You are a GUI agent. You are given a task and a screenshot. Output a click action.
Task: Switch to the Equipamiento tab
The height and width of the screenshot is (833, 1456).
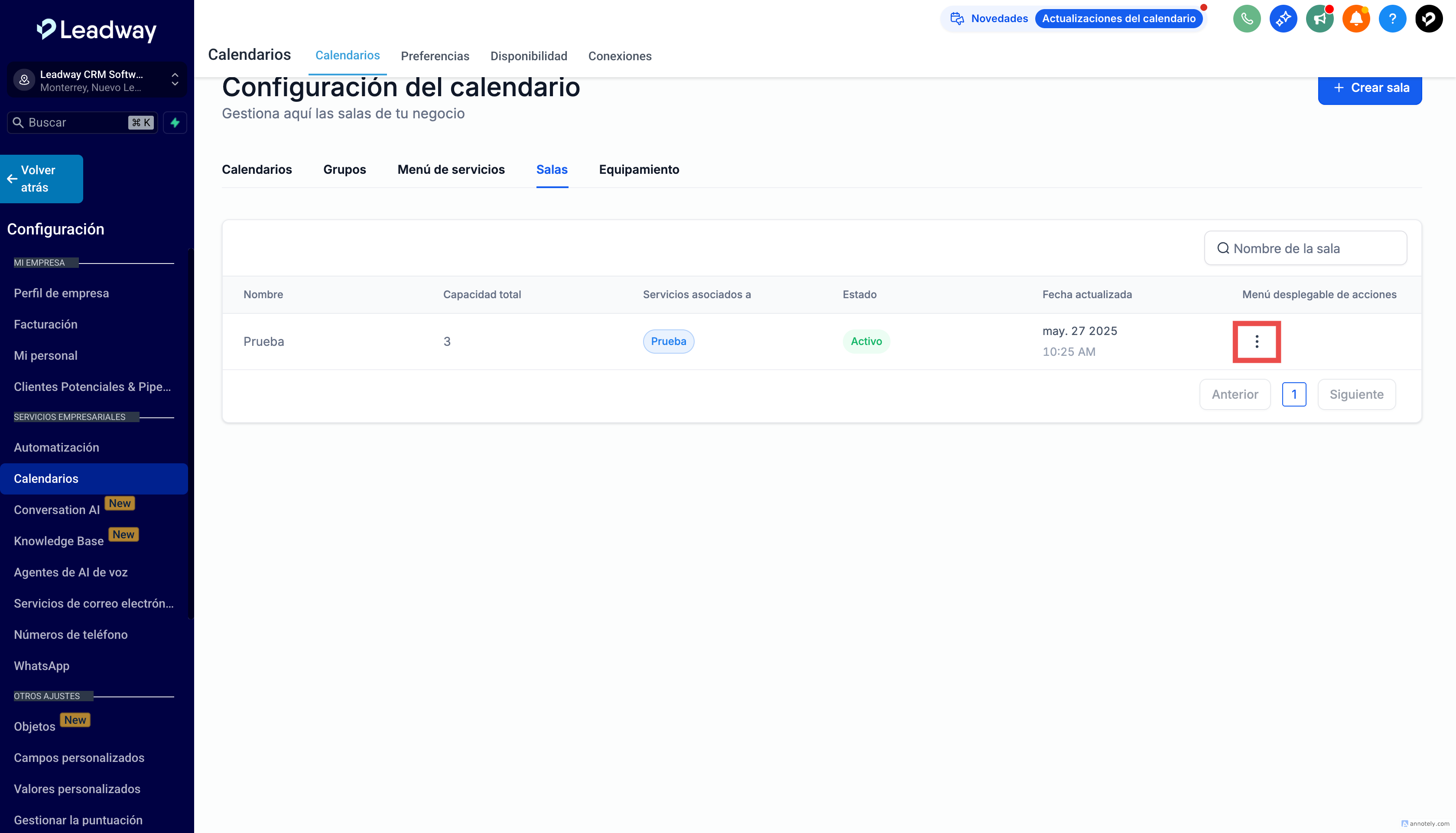639,169
